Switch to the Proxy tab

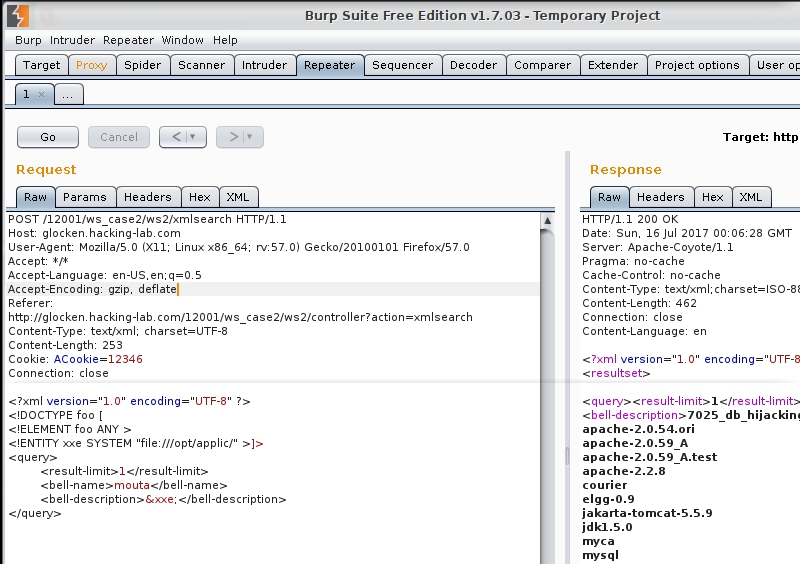[92, 65]
